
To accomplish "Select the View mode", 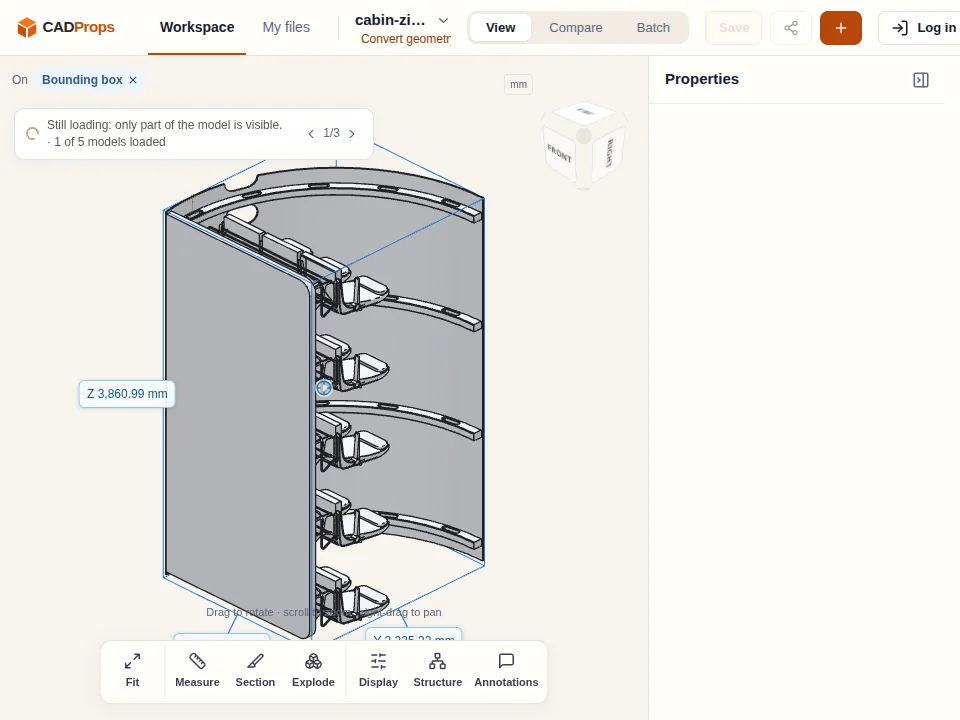I will point(500,28).
